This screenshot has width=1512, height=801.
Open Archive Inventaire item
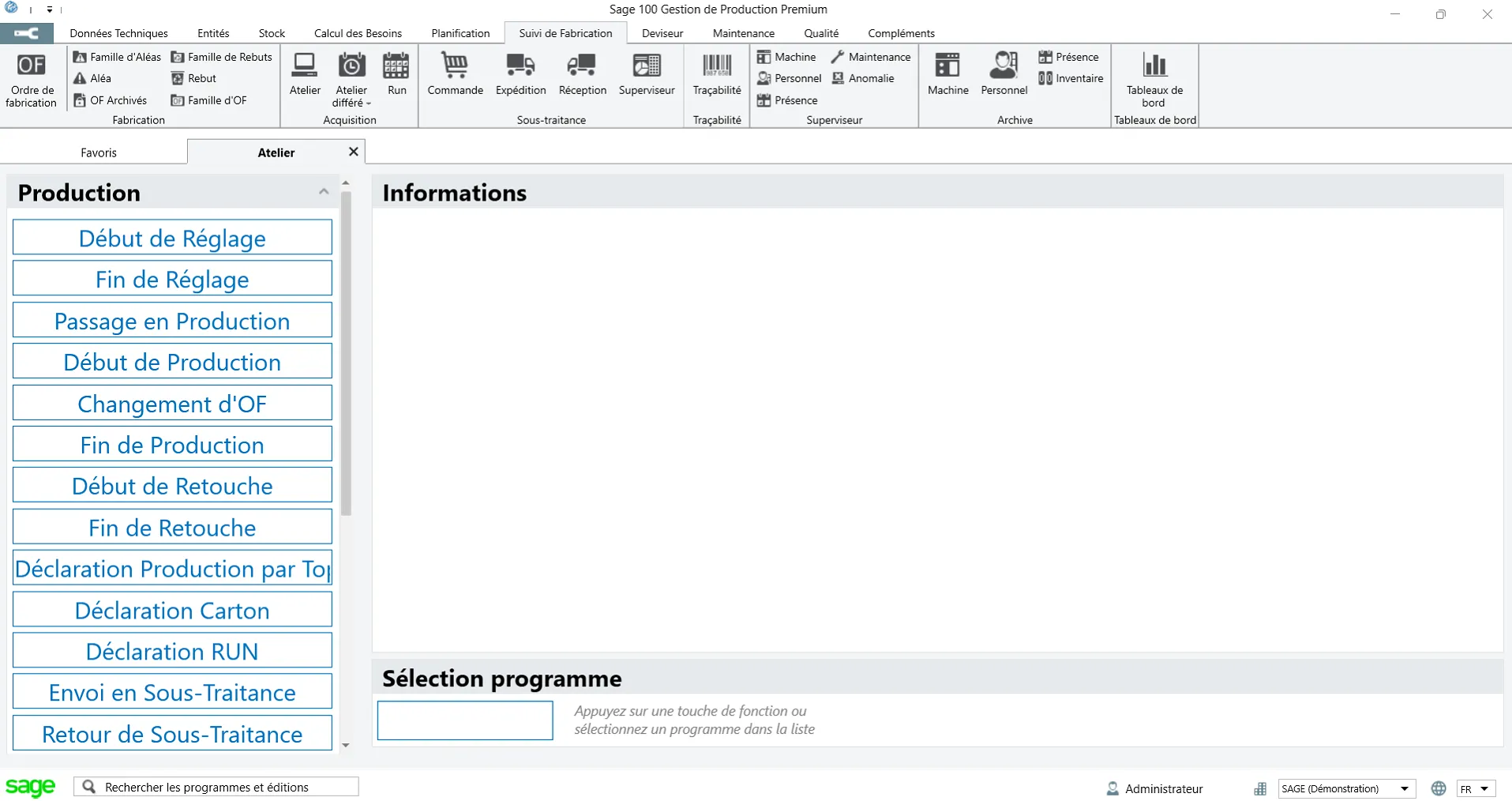coord(1071,78)
